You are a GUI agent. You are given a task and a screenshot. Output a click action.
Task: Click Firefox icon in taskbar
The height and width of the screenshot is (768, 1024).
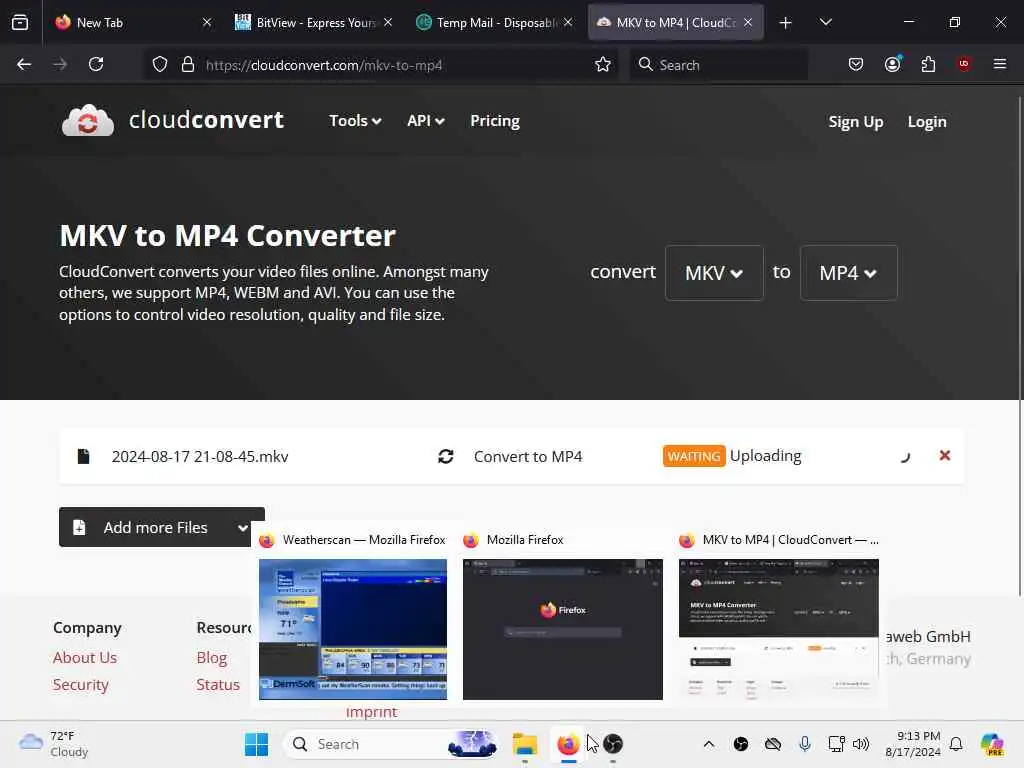(x=568, y=744)
